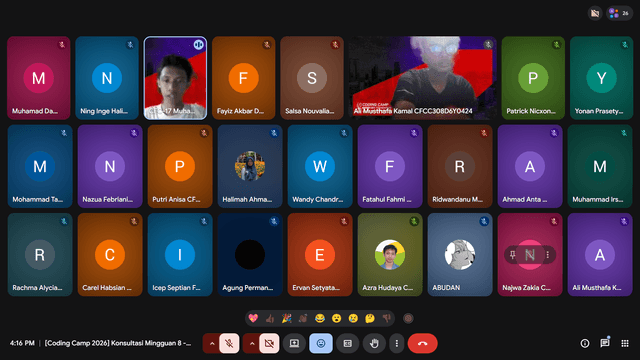Send the clapping hands reaction
The width and height of the screenshot is (640, 360).
pos(303,318)
